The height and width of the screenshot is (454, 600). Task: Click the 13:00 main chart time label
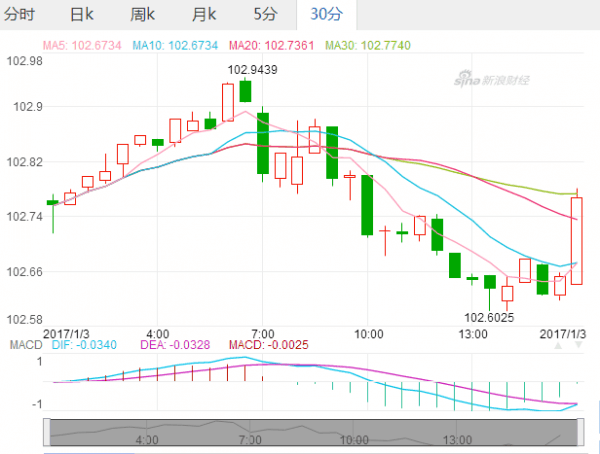(x=473, y=334)
